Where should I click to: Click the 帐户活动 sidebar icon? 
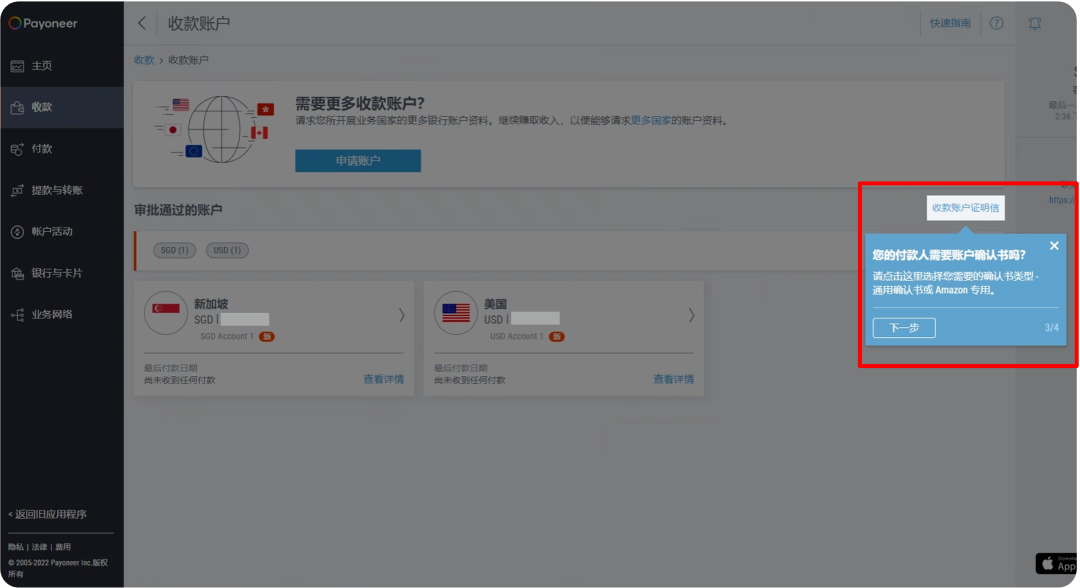click(17, 232)
